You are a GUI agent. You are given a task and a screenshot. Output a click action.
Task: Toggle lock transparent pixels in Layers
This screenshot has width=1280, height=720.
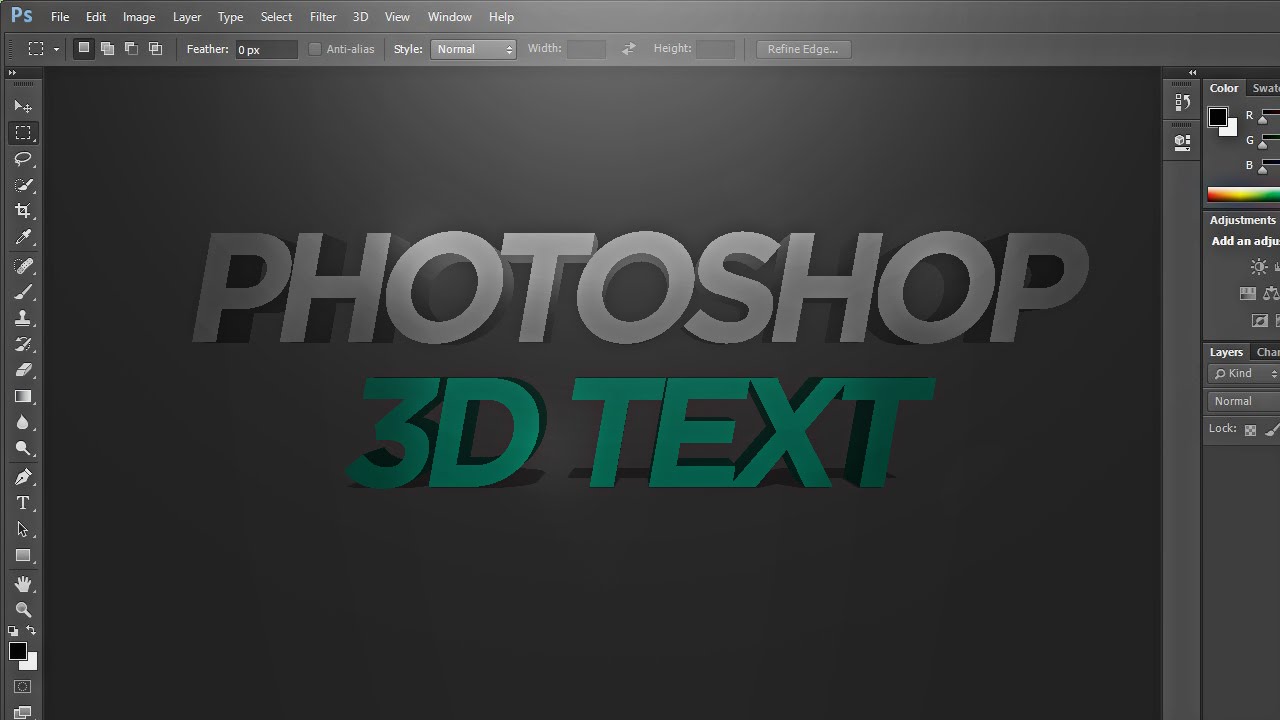(x=1250, y=430)
